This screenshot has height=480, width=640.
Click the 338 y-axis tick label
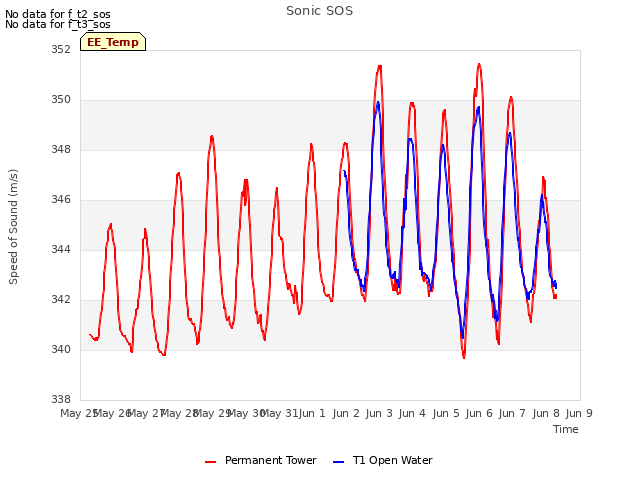[61, 399]
